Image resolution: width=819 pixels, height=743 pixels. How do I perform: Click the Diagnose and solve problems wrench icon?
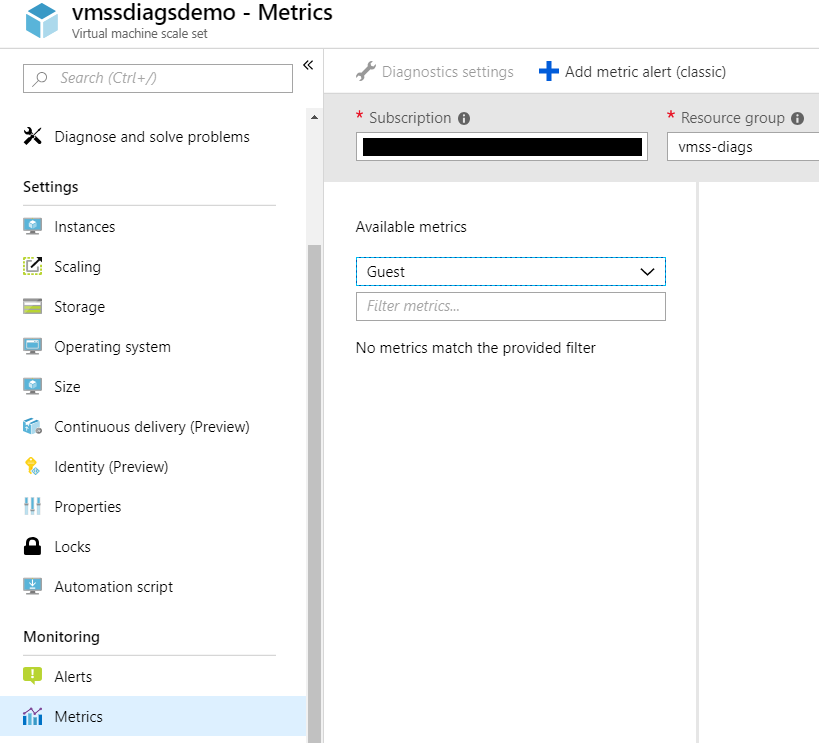(x=32, y=136)
